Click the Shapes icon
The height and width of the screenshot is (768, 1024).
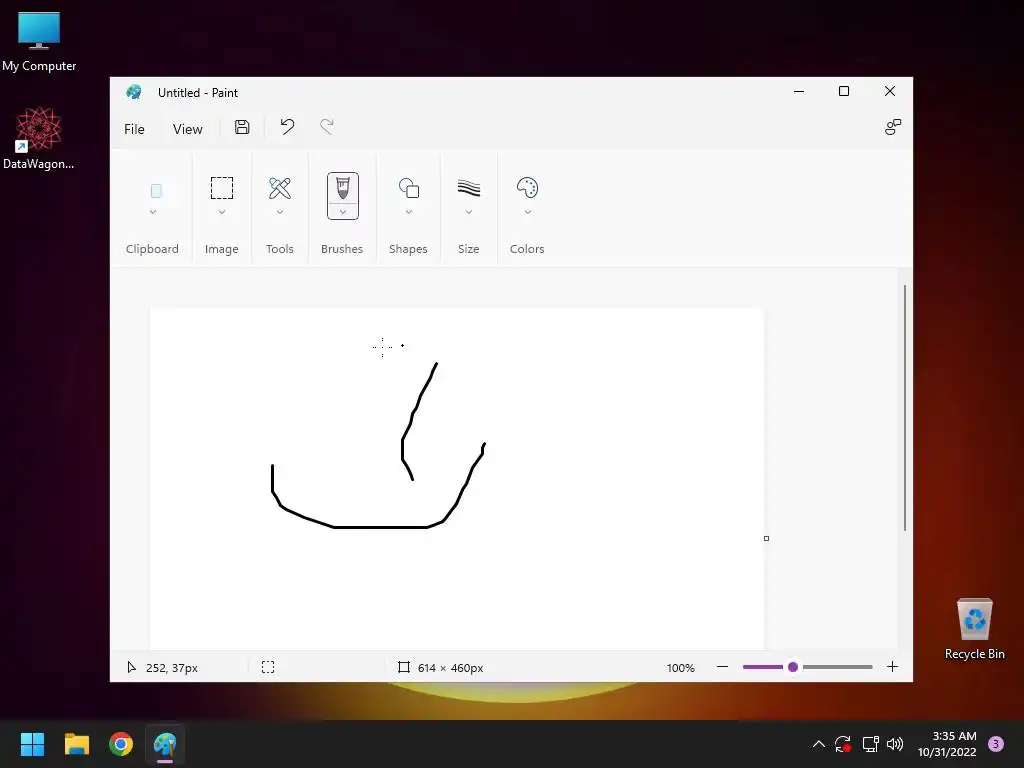(409, 188)
